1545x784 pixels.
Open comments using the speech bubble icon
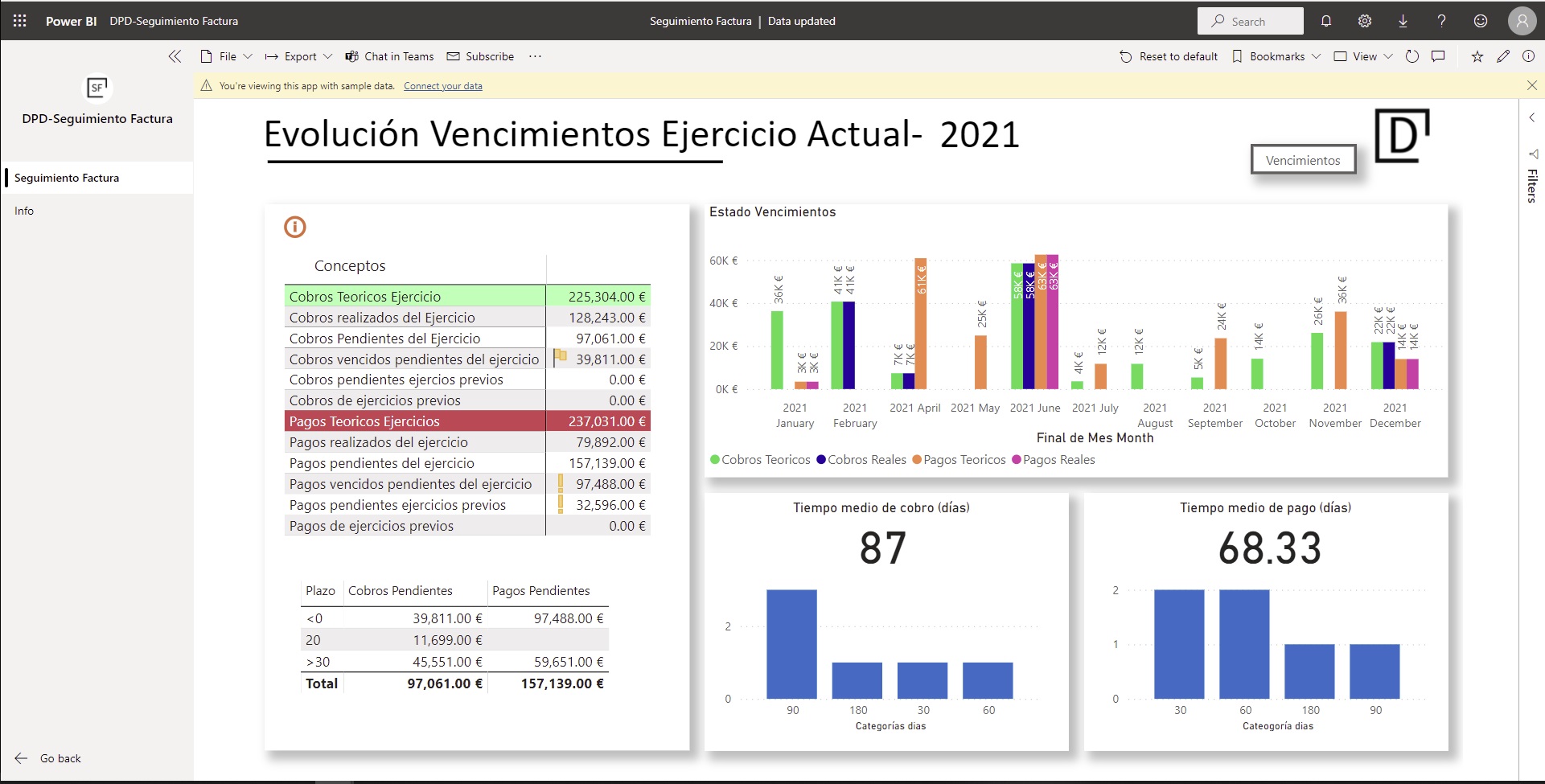(1440, 56)
